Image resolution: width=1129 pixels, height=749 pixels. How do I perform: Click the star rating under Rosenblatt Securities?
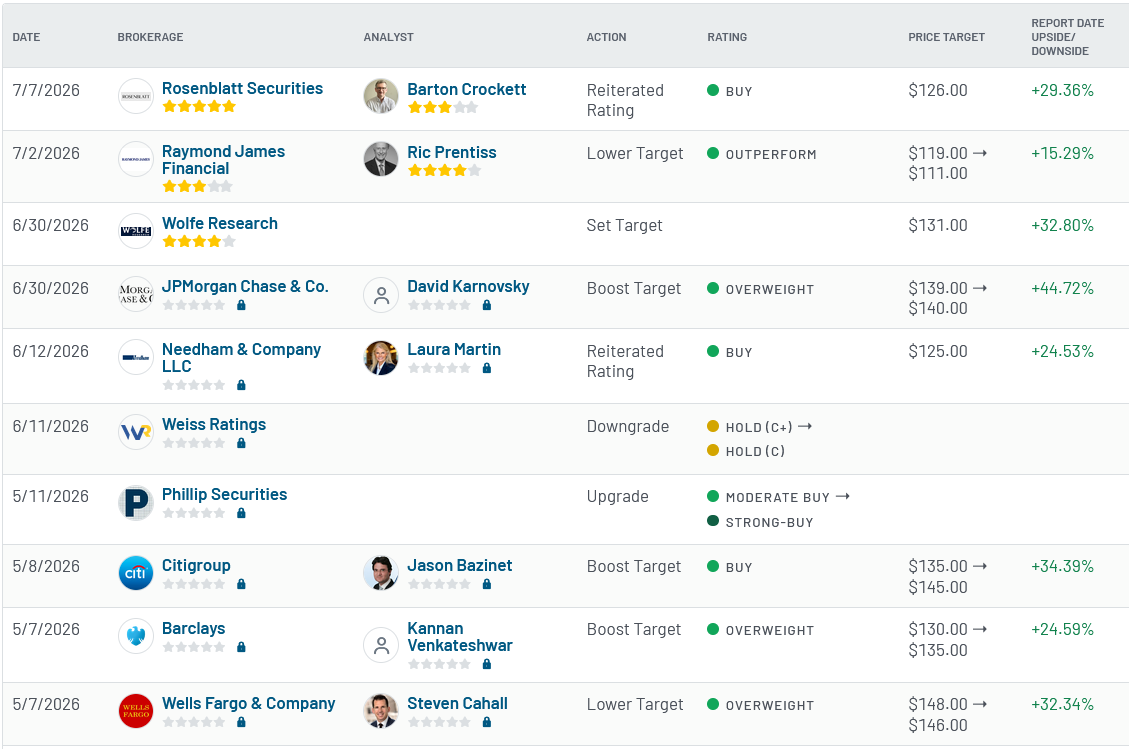tap(199, 107)
